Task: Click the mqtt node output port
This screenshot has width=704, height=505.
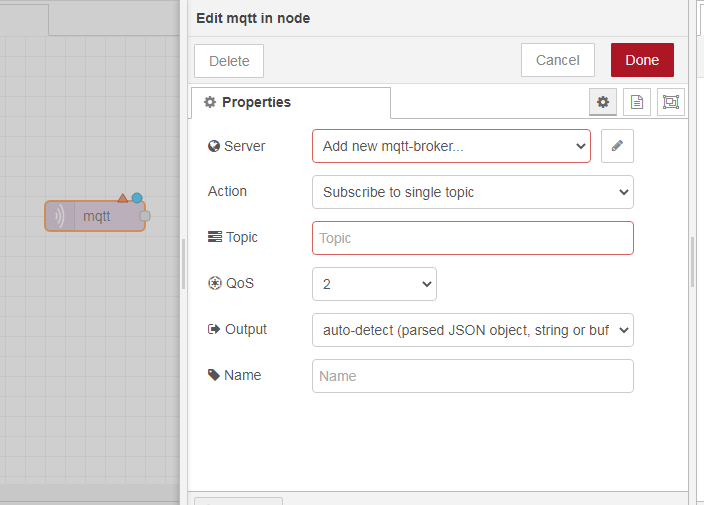Action: pyautogui.click(x=145, y=216)
